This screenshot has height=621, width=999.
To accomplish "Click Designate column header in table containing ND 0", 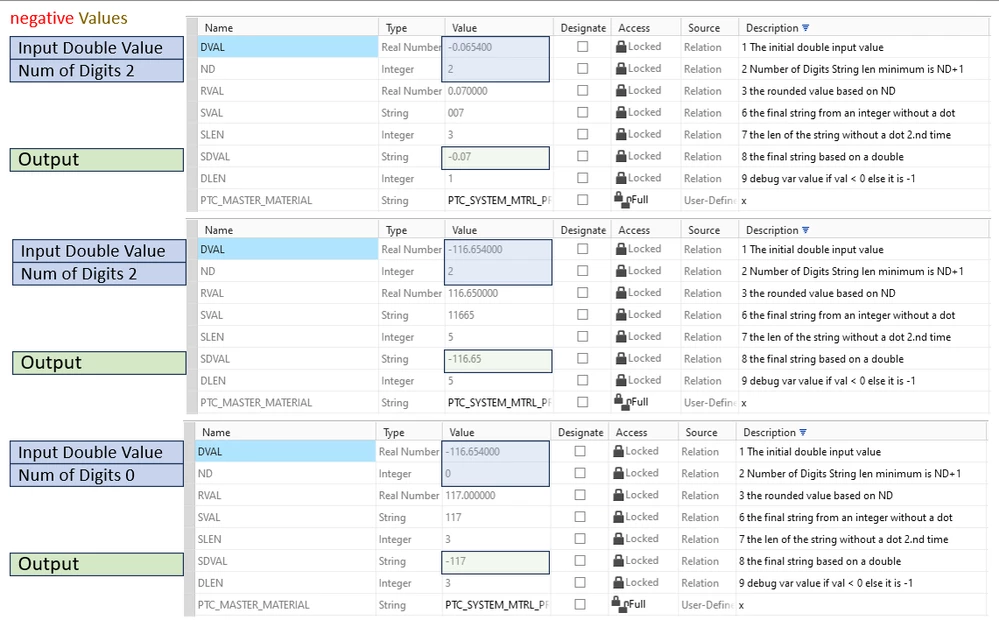I will (x=580, y=432).
